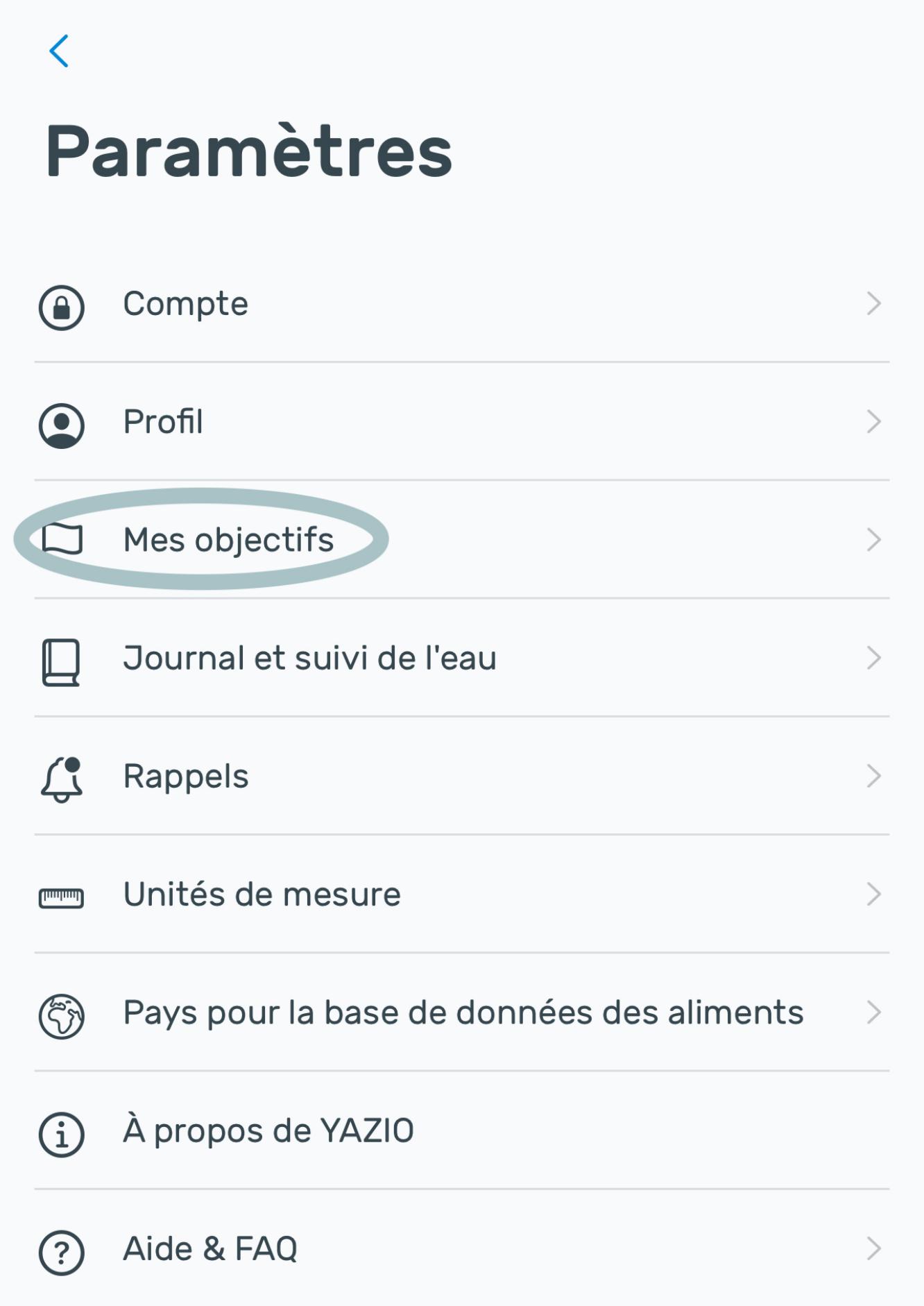
Task: Expand Compte with its chevron
Action: point(873,304)
